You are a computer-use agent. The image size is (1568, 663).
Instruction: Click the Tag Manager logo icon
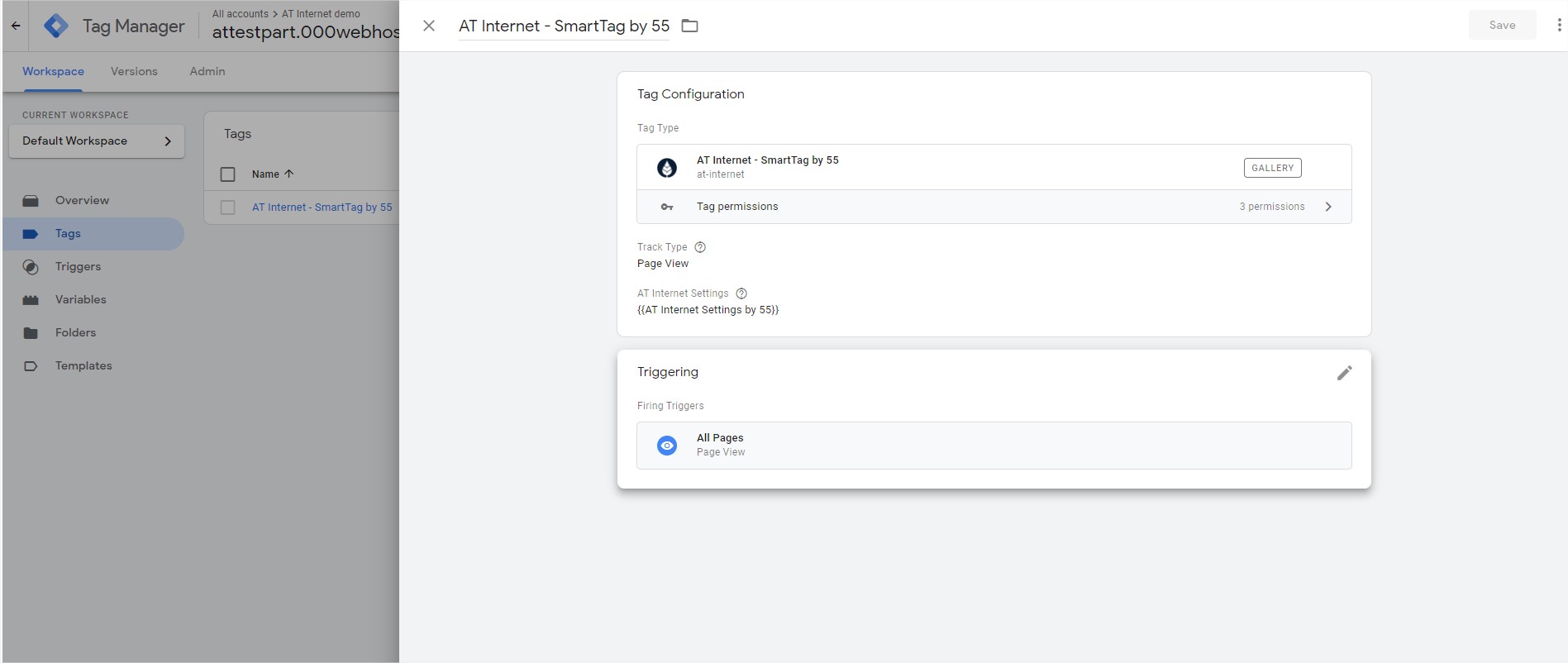click(x=56, y=26)
